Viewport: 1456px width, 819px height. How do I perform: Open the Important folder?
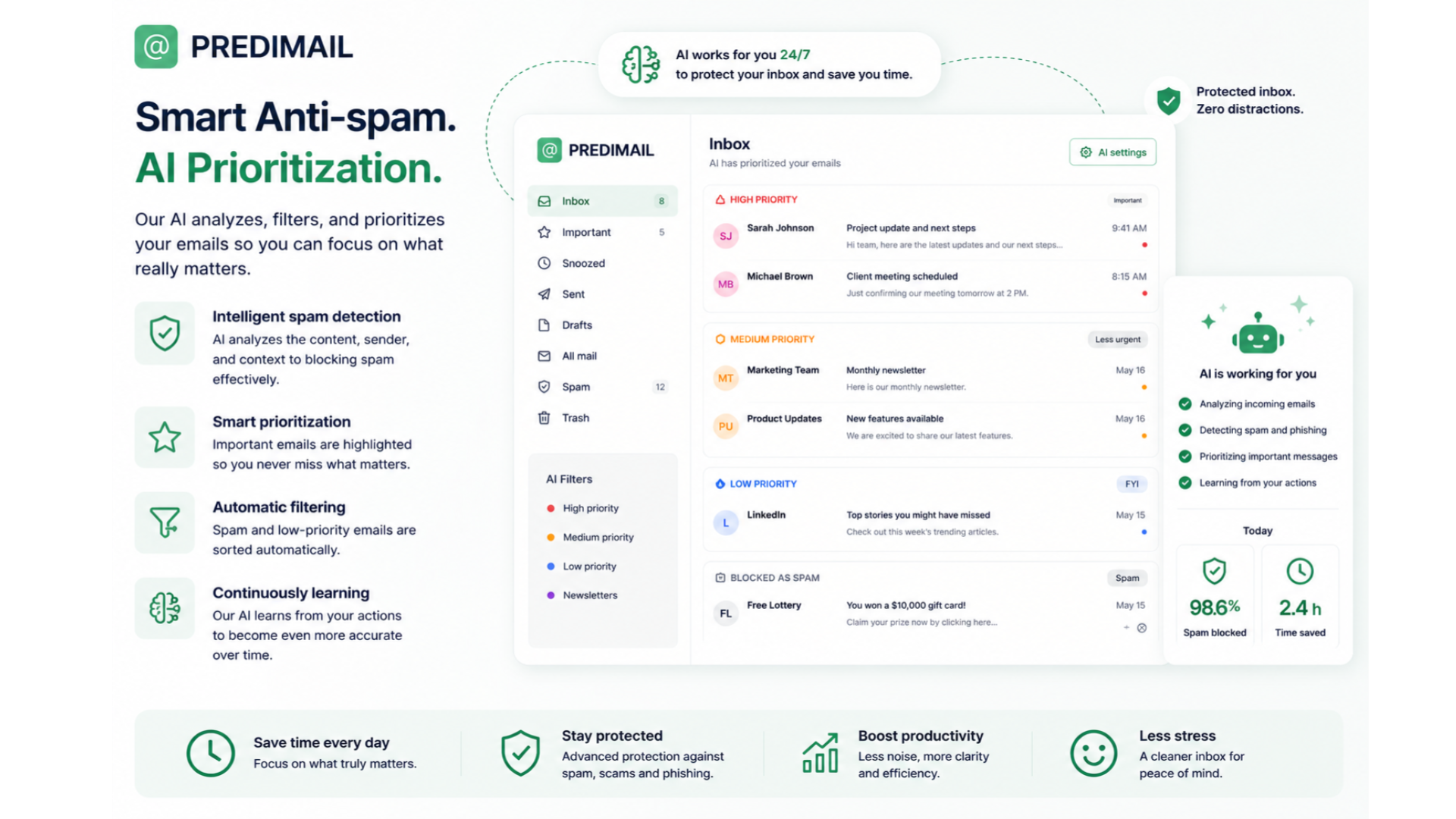[602, 232]
